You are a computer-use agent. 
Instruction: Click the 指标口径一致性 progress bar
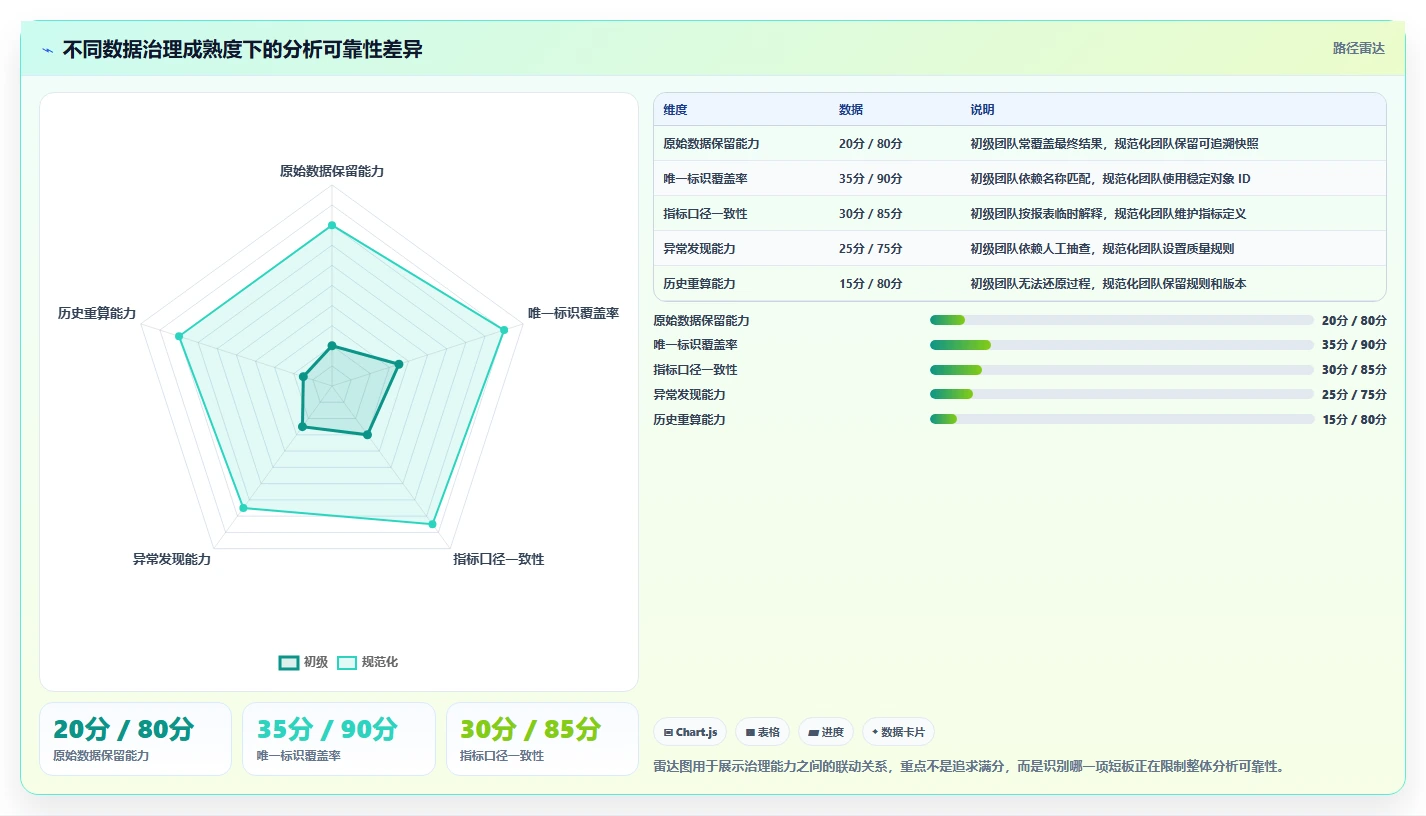pos(1121,370)
